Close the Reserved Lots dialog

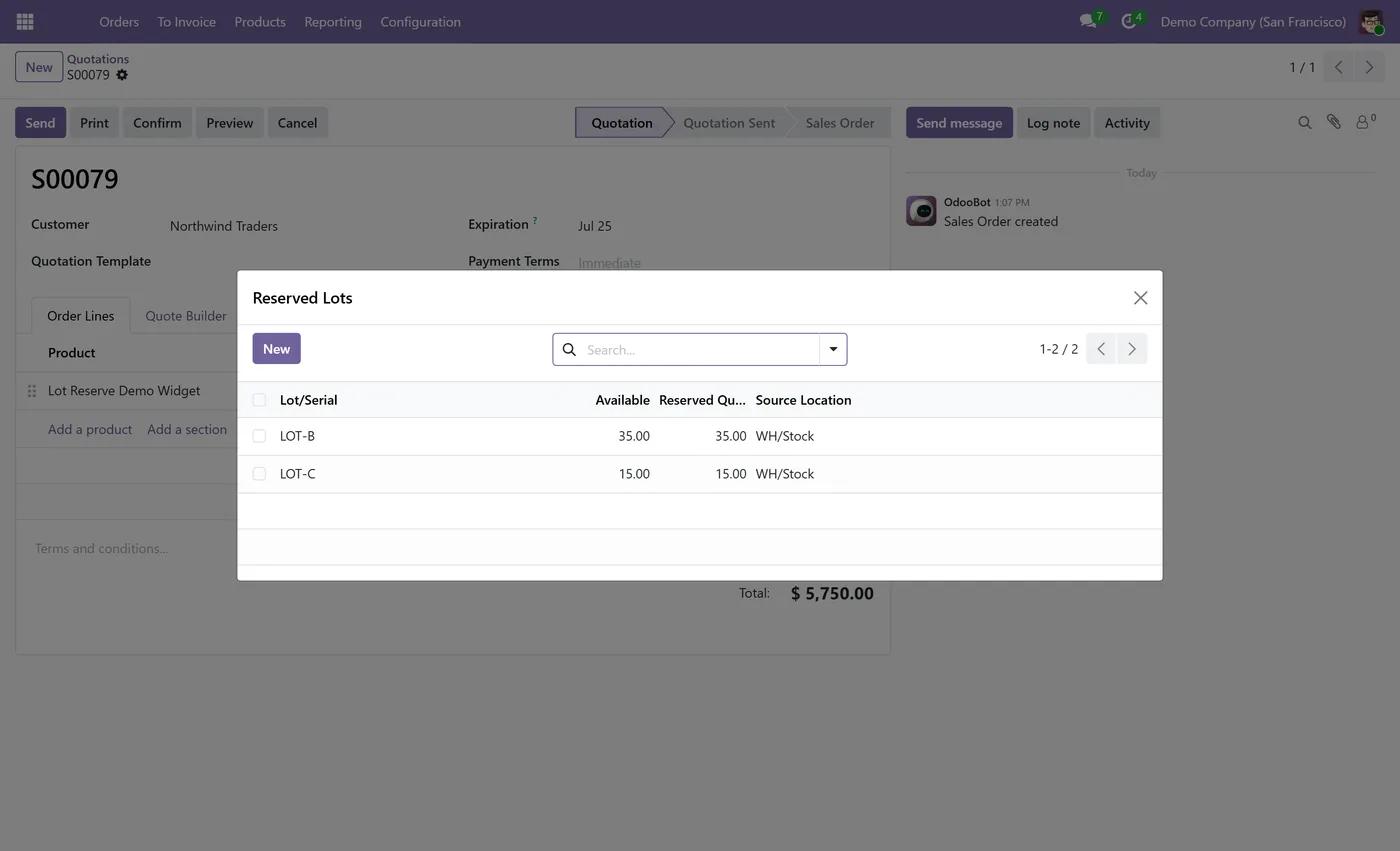click(1140, 298)
